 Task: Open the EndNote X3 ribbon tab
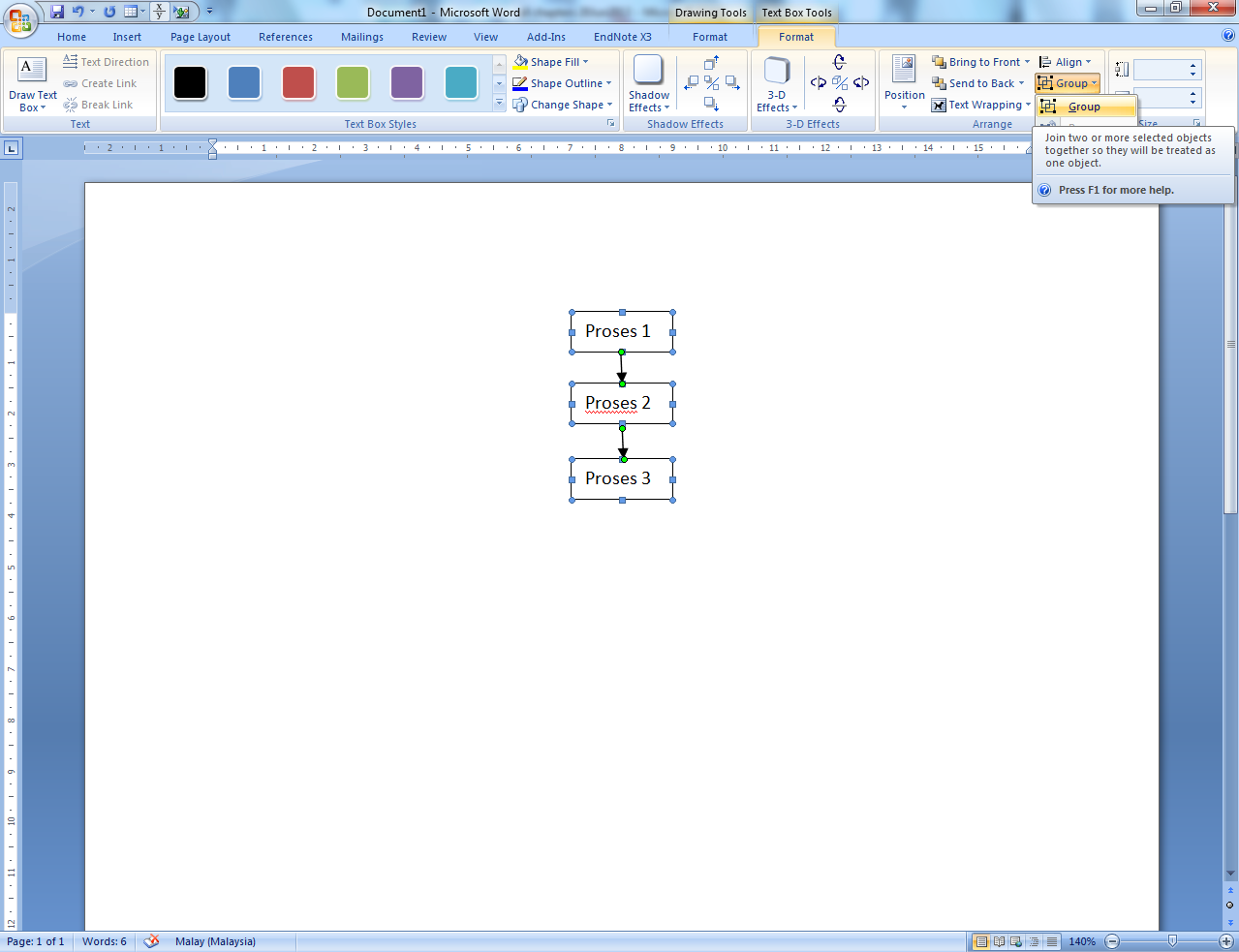point(622,36)
